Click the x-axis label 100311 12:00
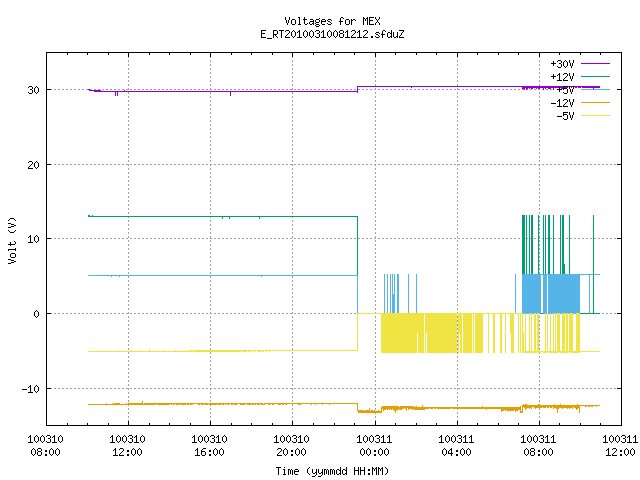The height and width of the screenshot is (480, 640). pyautogui.click(x=620, y=446)
